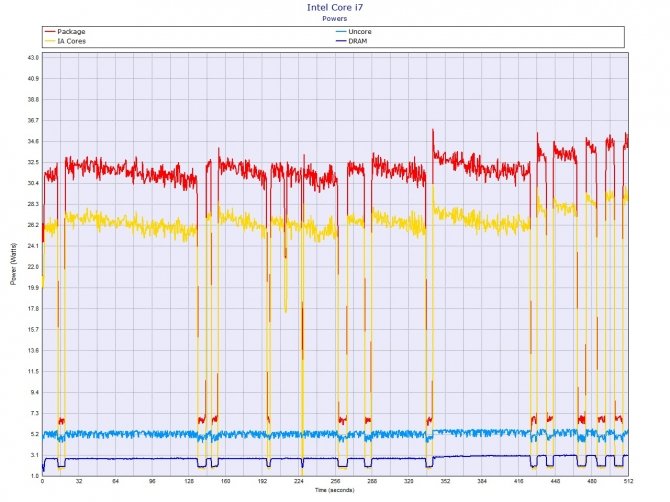Viewport: 670px width, 502px height.
Task: Click the 160 tick on time axis
Action: click(x=226, y=481)
